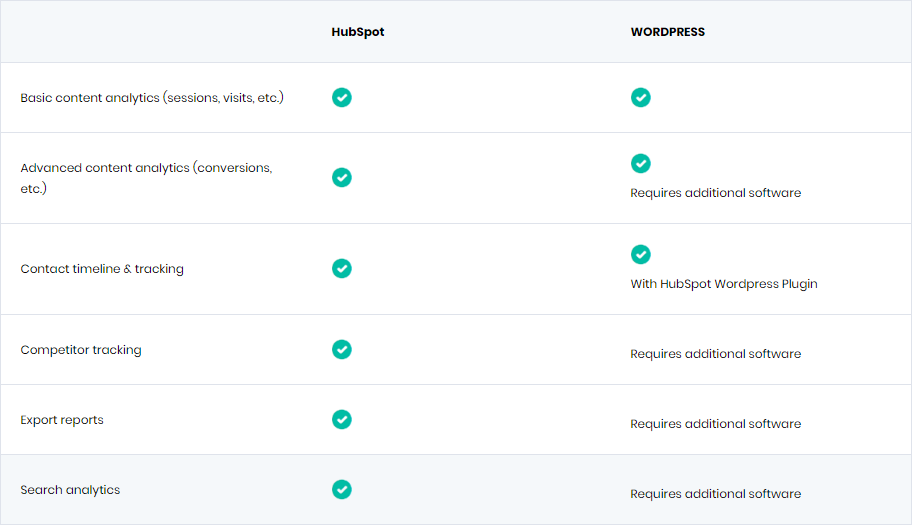Click the Competitor tracking row label
The width and height of the screenshot is (912, 525).
(81, 350)
